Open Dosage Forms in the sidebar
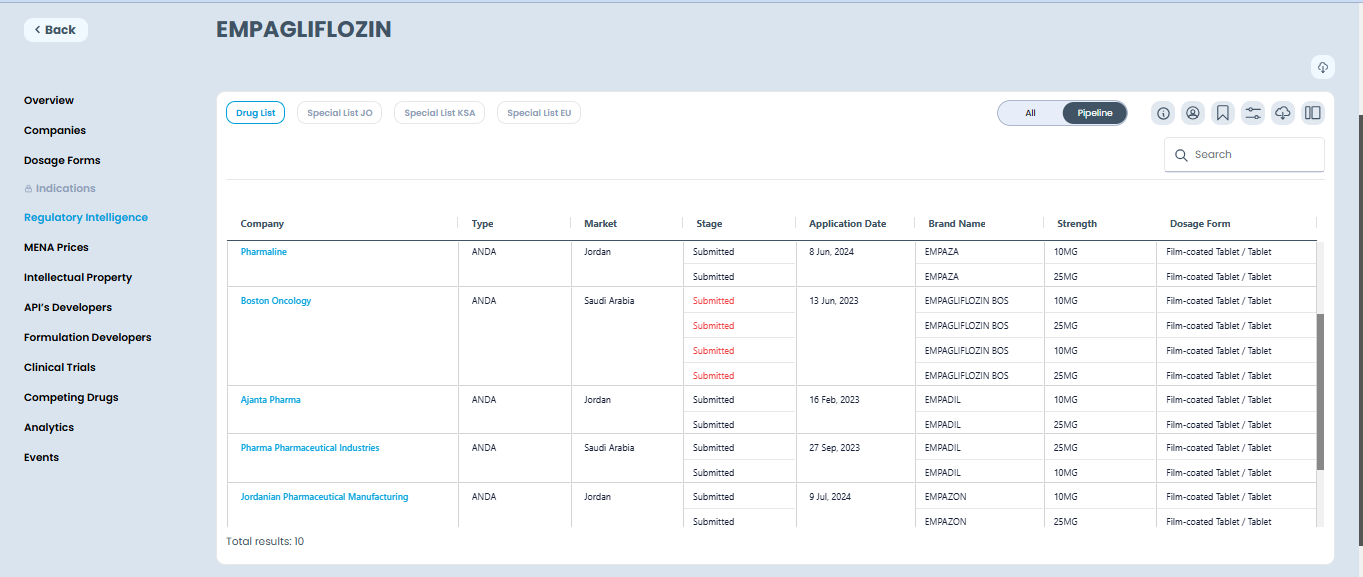Image resolution: width=1363 pixels, height=577 pixels. (62, 160)
